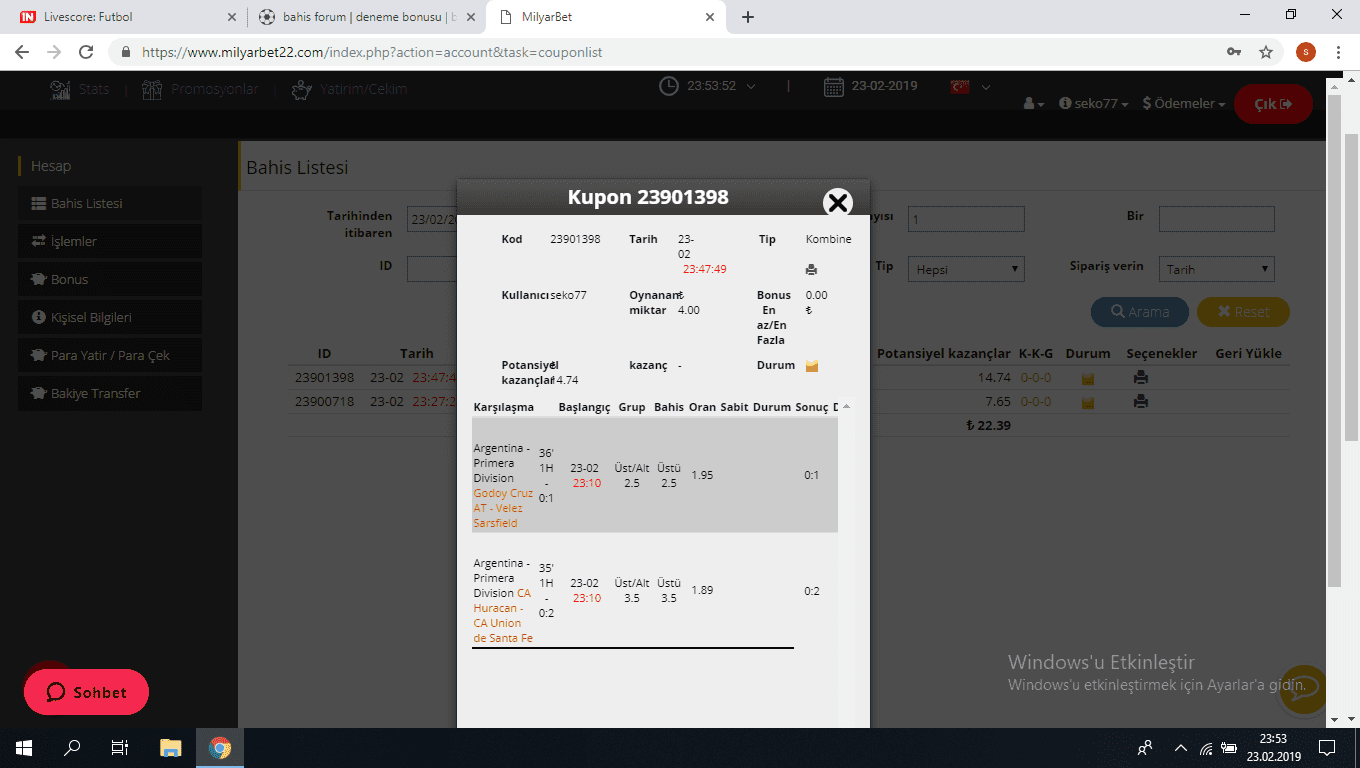
Task: Click the Oran value 1.89
Action: click(x=702, y=590)
